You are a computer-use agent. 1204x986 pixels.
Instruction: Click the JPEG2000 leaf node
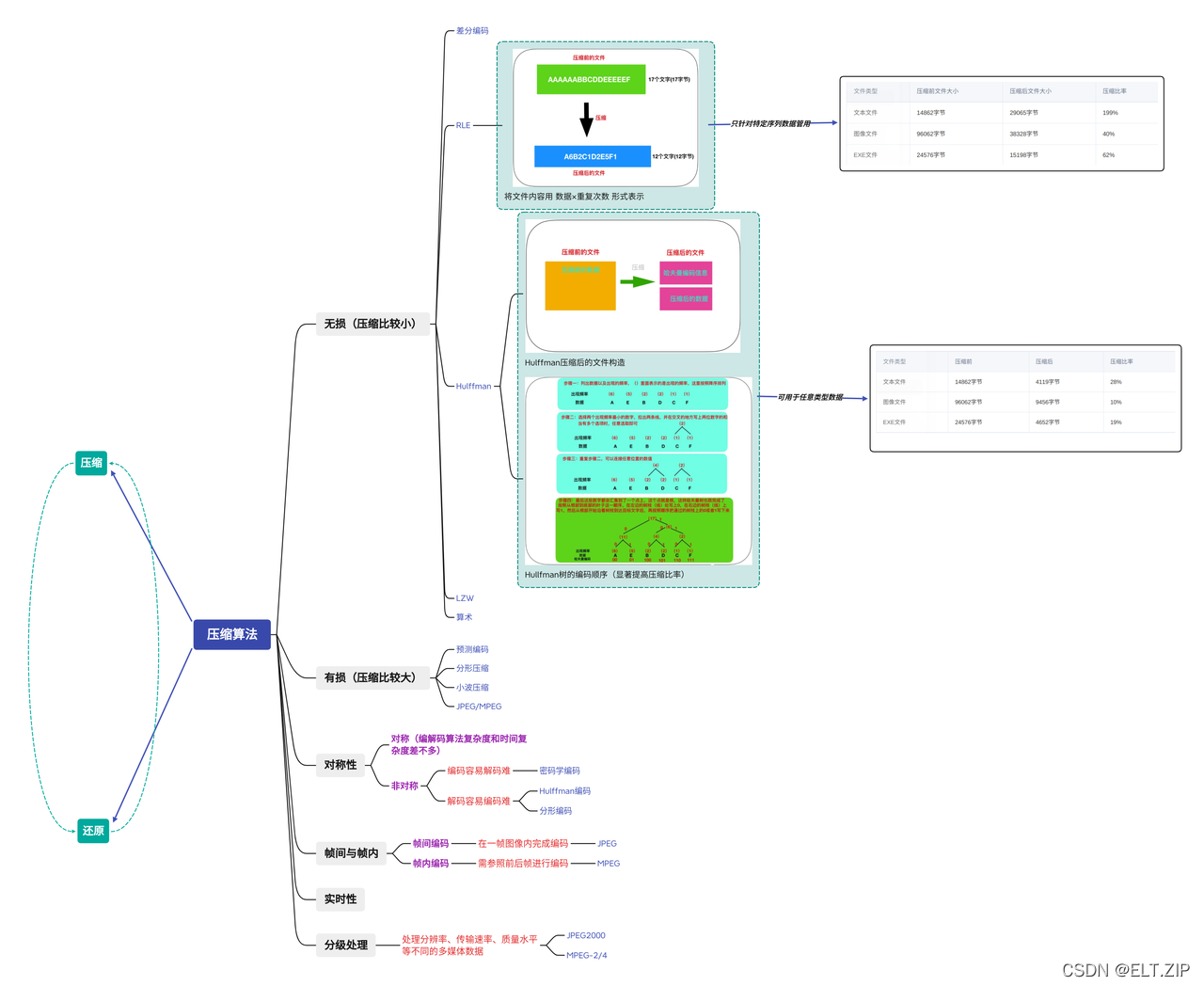coord(586,935)
